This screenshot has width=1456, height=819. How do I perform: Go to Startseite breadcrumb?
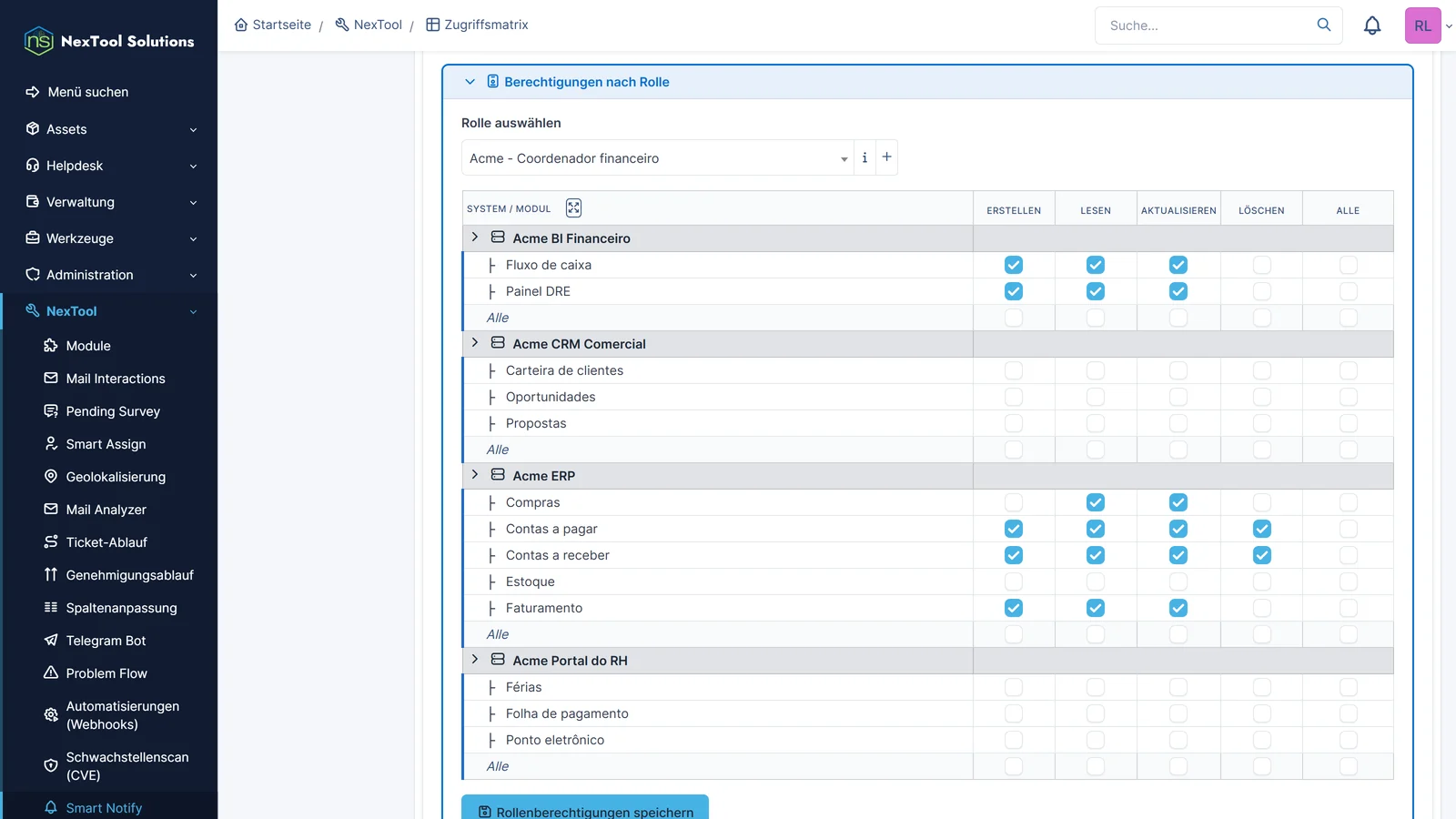click(x=272, y=25)
